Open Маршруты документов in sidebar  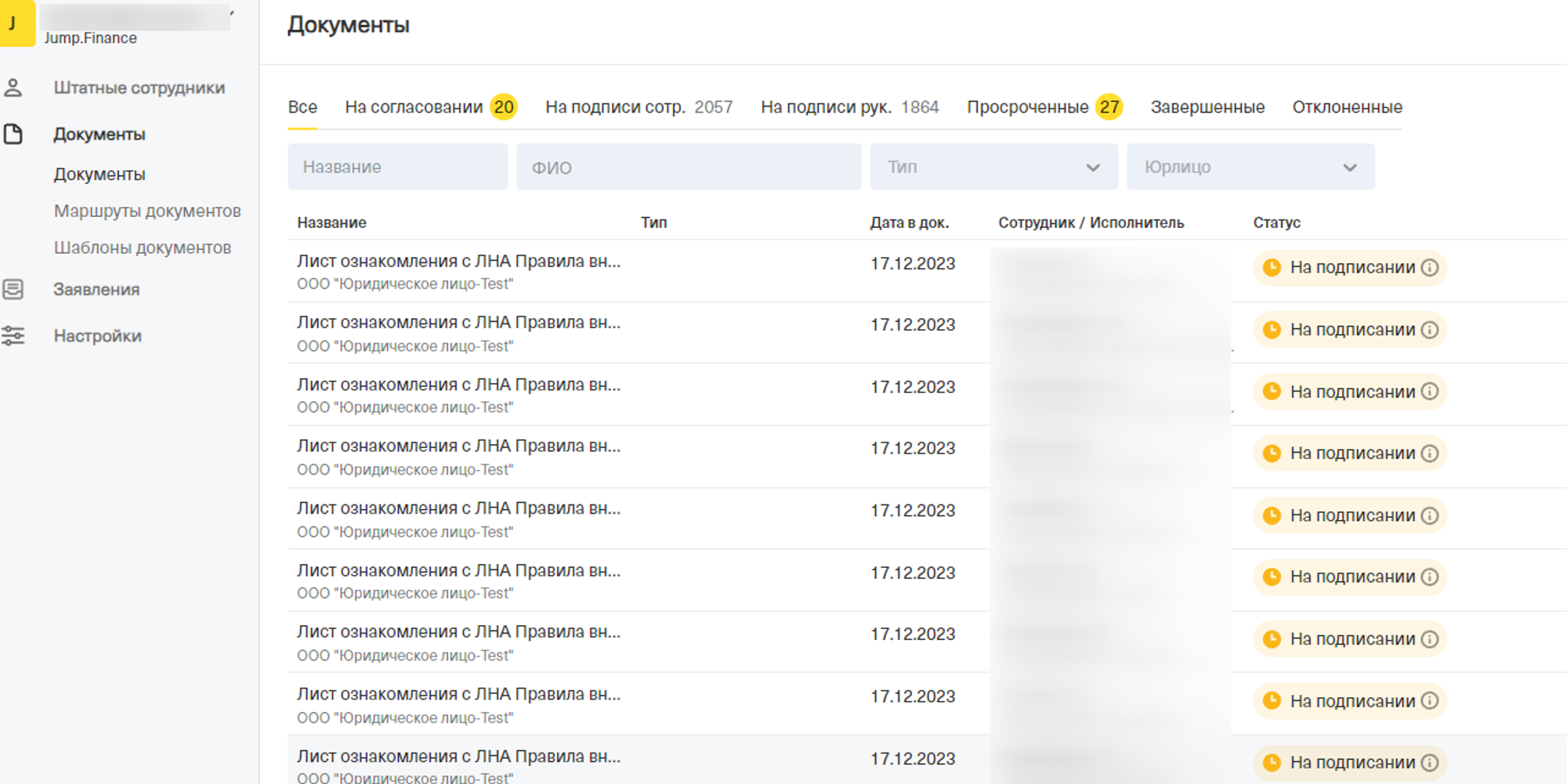pos(147,211)
